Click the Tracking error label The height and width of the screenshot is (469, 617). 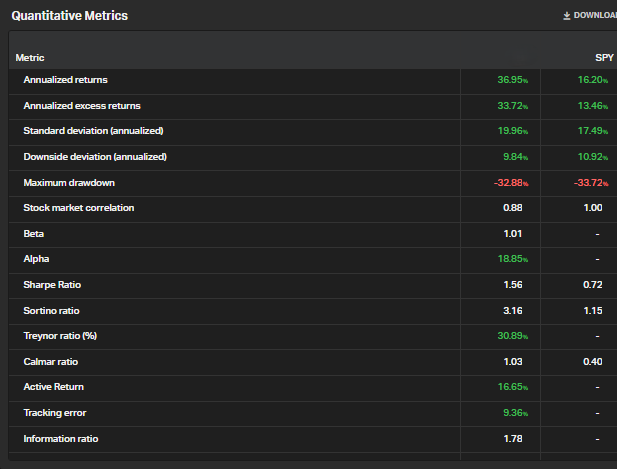[x=55, y=413]
